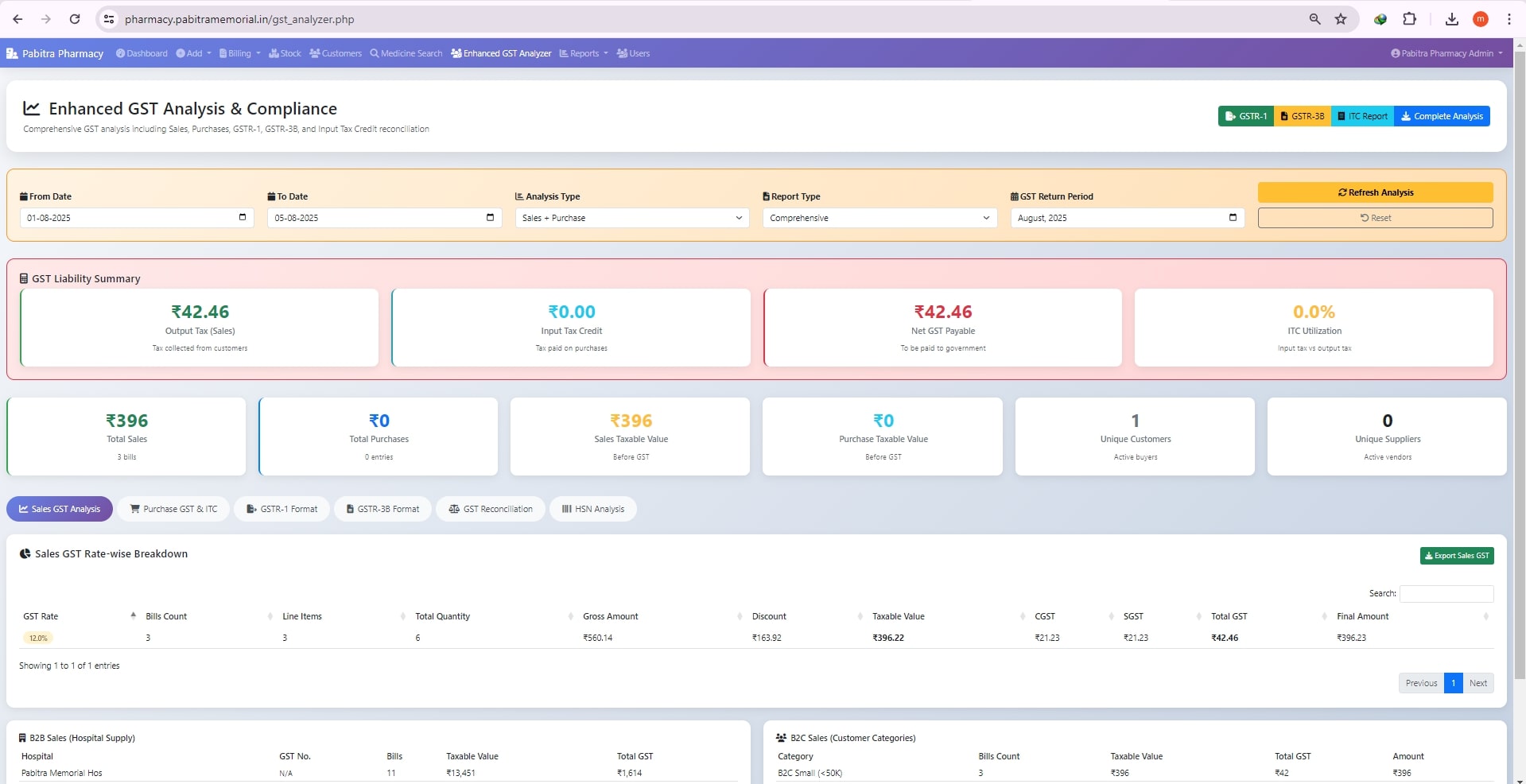Open the Enhanced GST Analyzer navbar item
Image resolution: width=1526 pixels, height=784 pixels.
tap(501, 53)
